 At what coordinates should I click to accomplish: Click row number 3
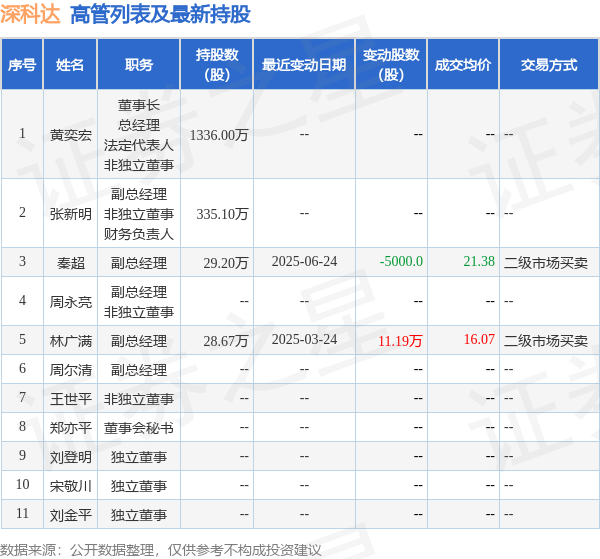22,261
